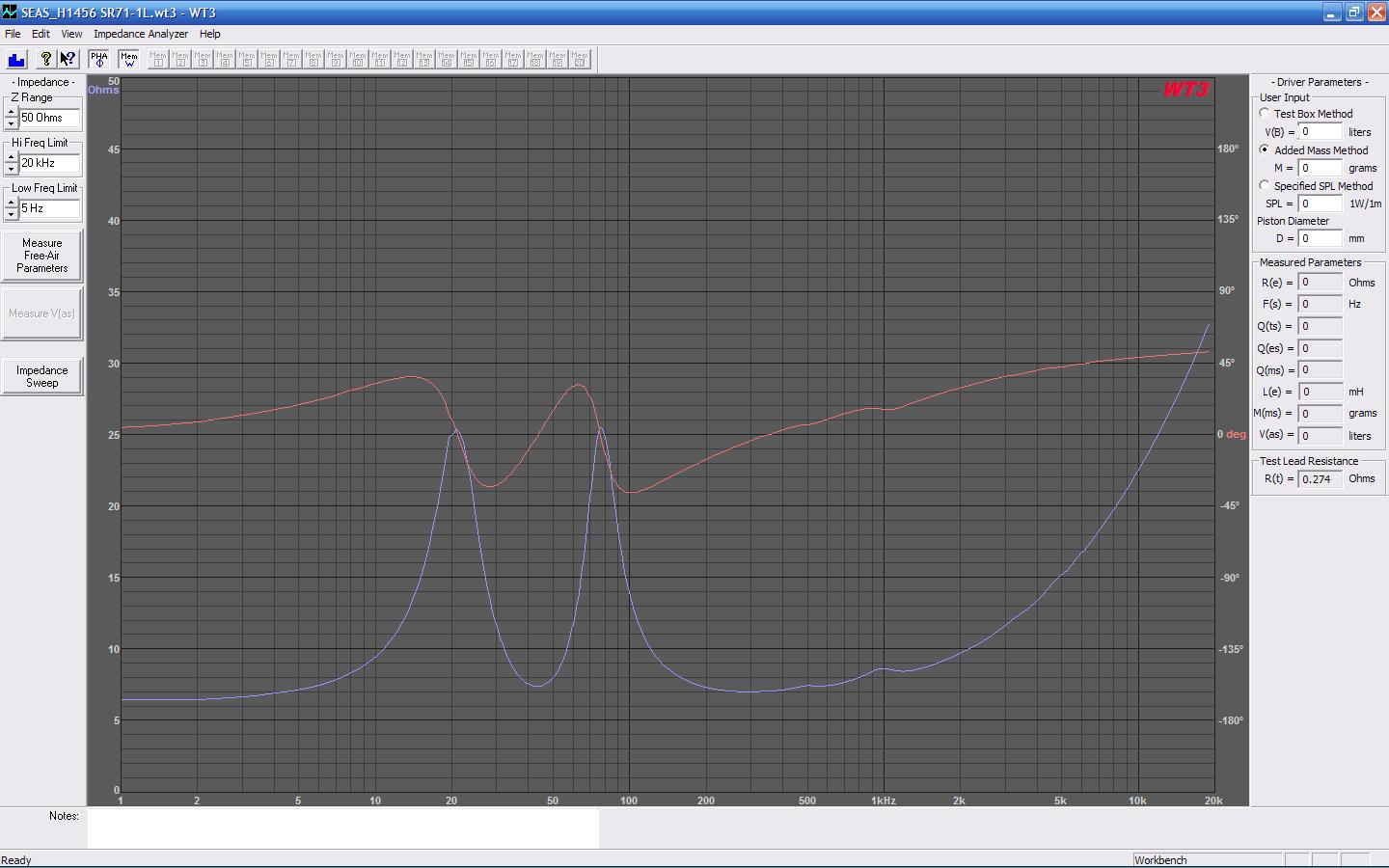Viewport: 1389px width, 868px height.
Task: Select memory slot Mem 18
Action: (x=535, y=59)
